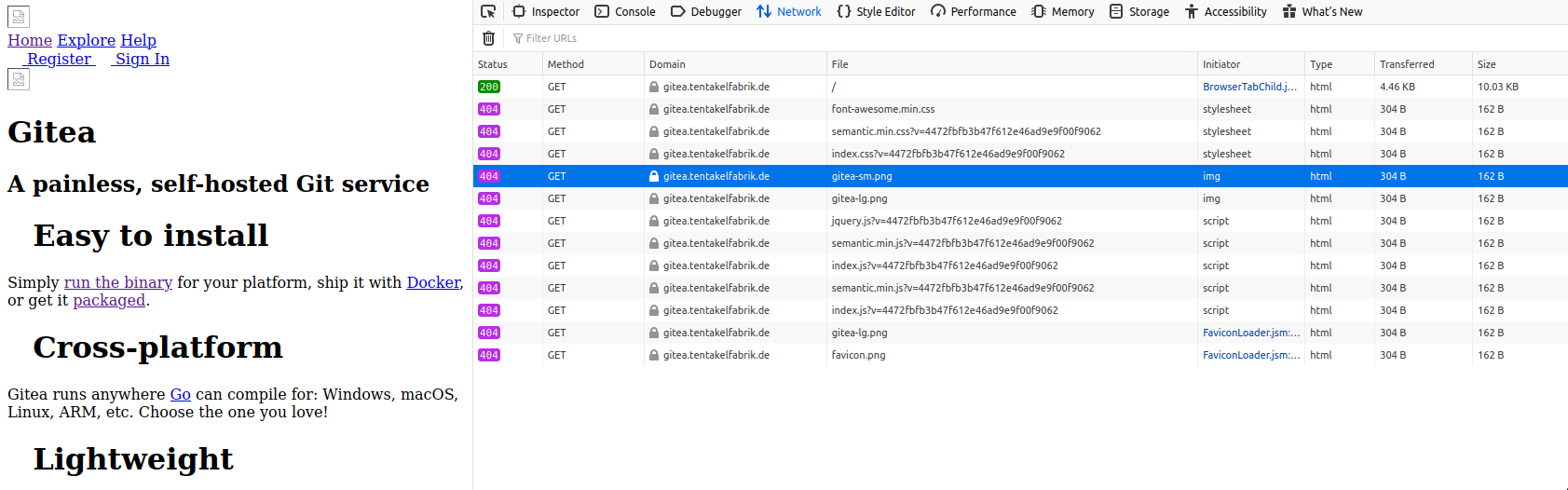The height and width of the screenshot is (490, 1568).
Task: Select the font-awesome.min.css request
Action: point(883,109)
